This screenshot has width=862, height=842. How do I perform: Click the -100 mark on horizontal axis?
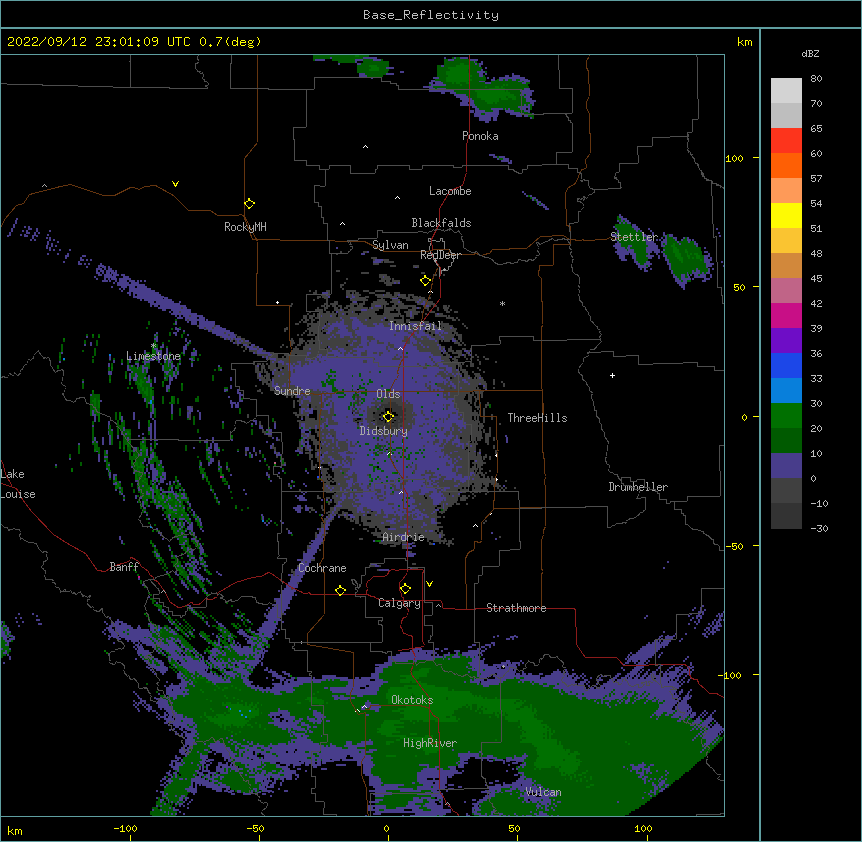(x=125, y=828)
